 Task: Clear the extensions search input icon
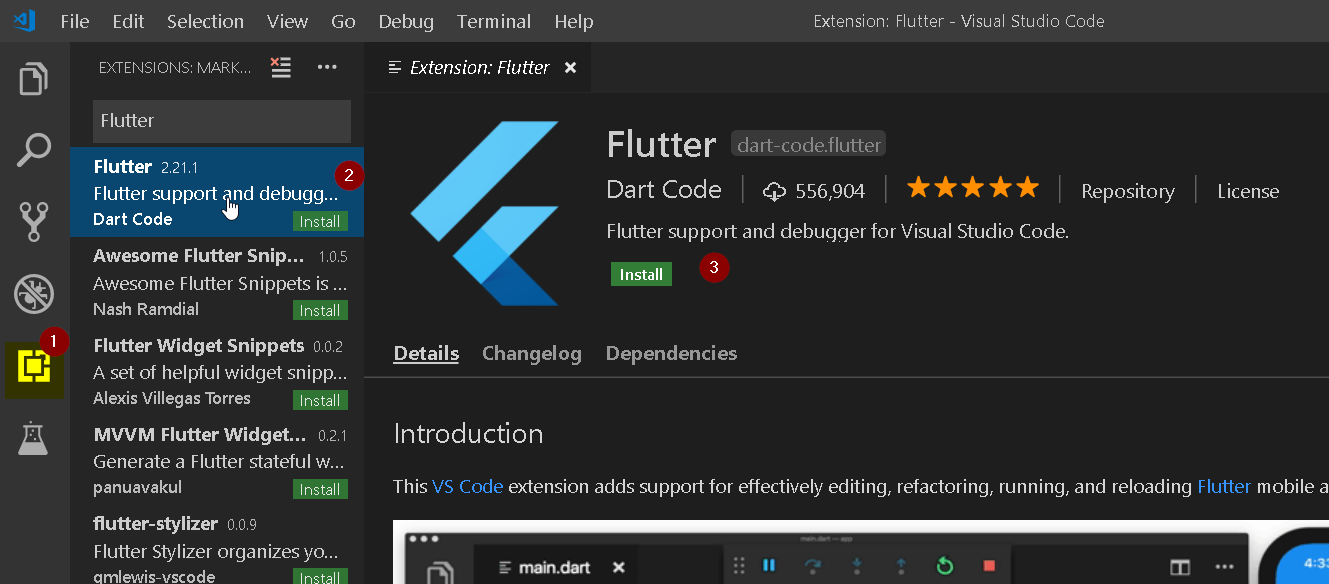click(281, 67)
